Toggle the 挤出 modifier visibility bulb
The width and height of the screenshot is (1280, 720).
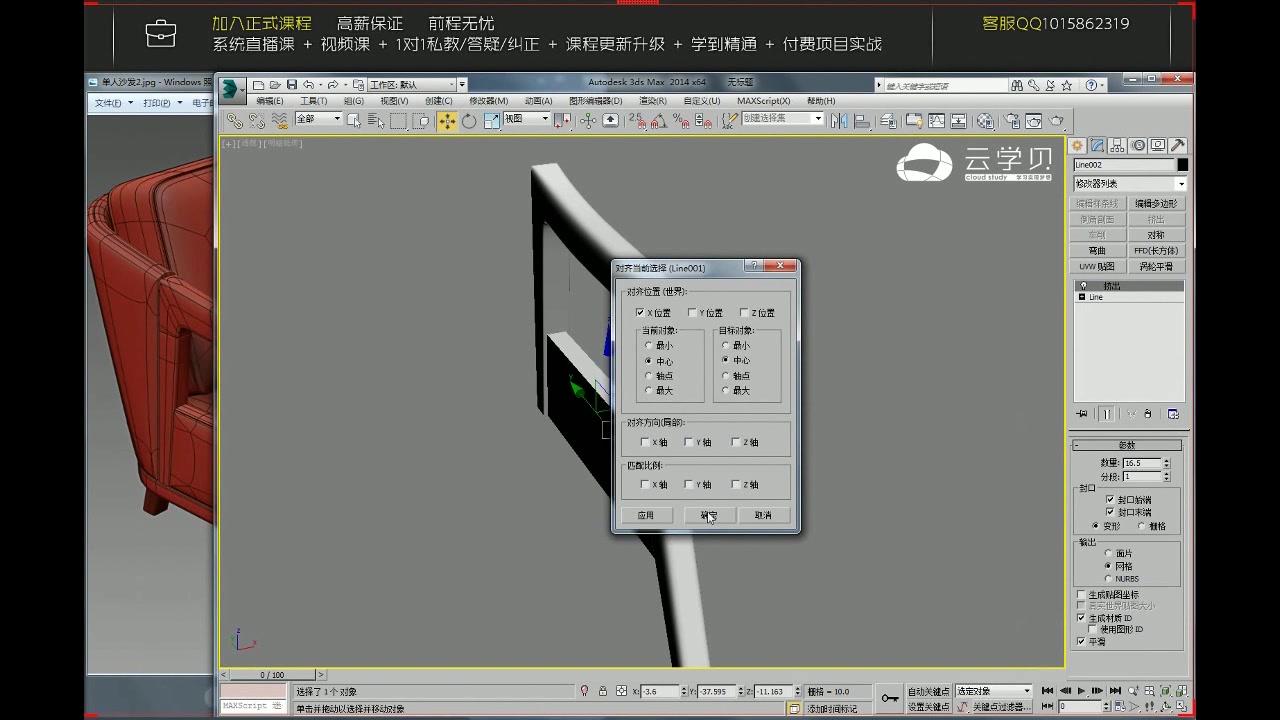pyautogui.click(x=1083, y=285)
